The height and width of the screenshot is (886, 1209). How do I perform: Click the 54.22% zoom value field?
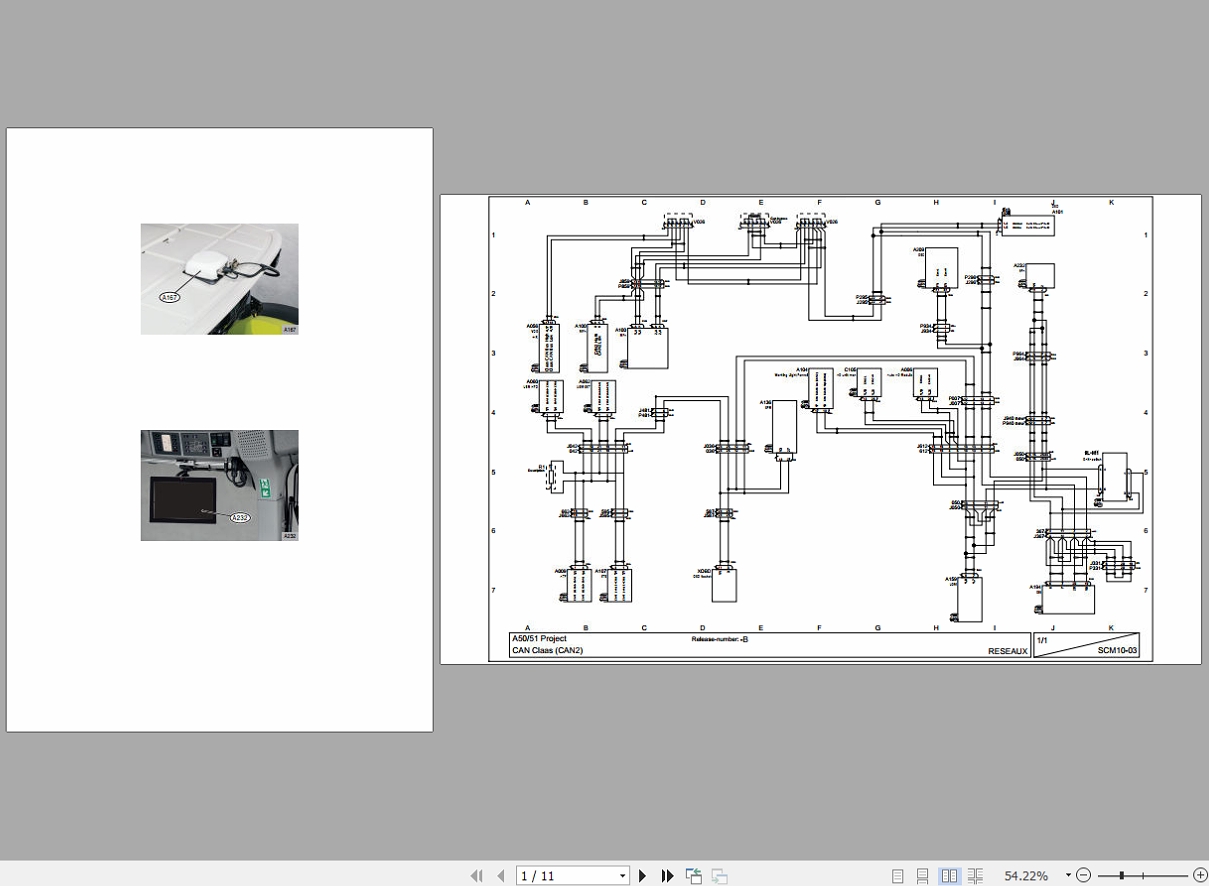pyautogui.click(x=1027, y=876)
